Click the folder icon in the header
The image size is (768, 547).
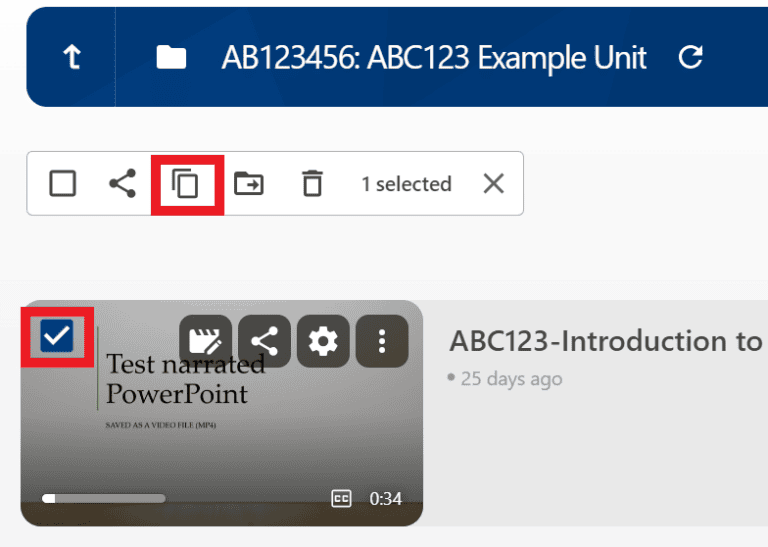click(x=171, y=58)
